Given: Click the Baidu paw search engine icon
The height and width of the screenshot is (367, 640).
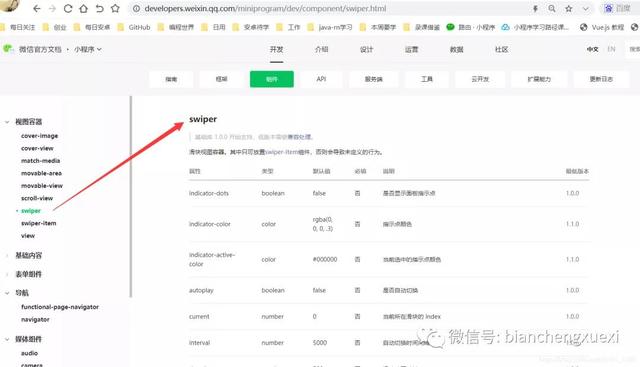Looking at the screenshot, I should tap(609, 8).
